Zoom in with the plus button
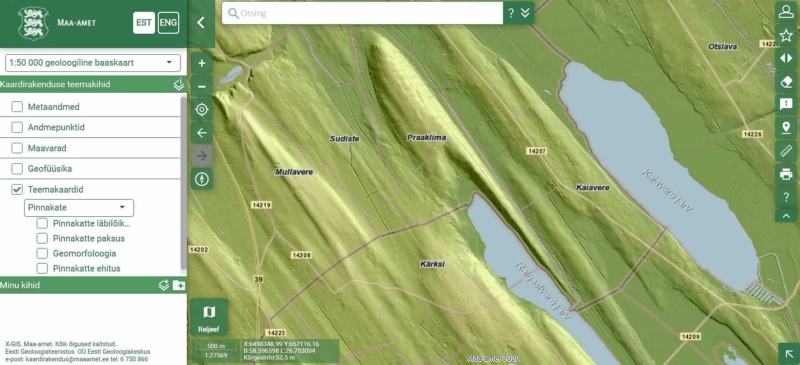The width and height of the screenshot is (800, 365). click(x=202, y=63)
